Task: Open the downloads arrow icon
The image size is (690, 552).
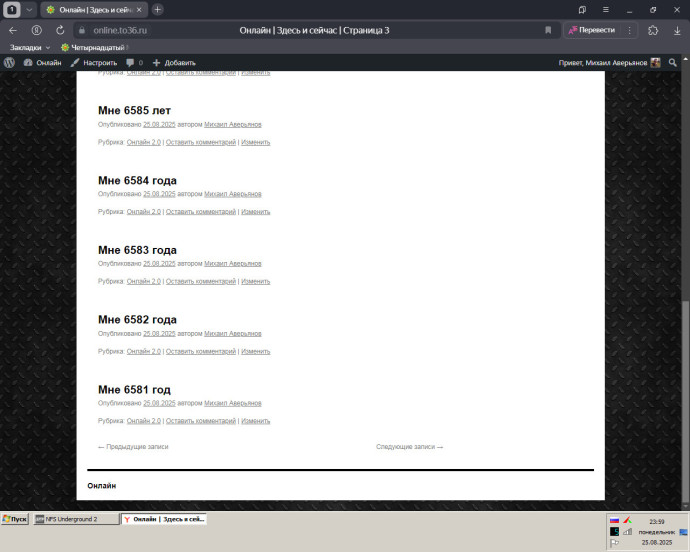Action: click(x=677, y=30)
